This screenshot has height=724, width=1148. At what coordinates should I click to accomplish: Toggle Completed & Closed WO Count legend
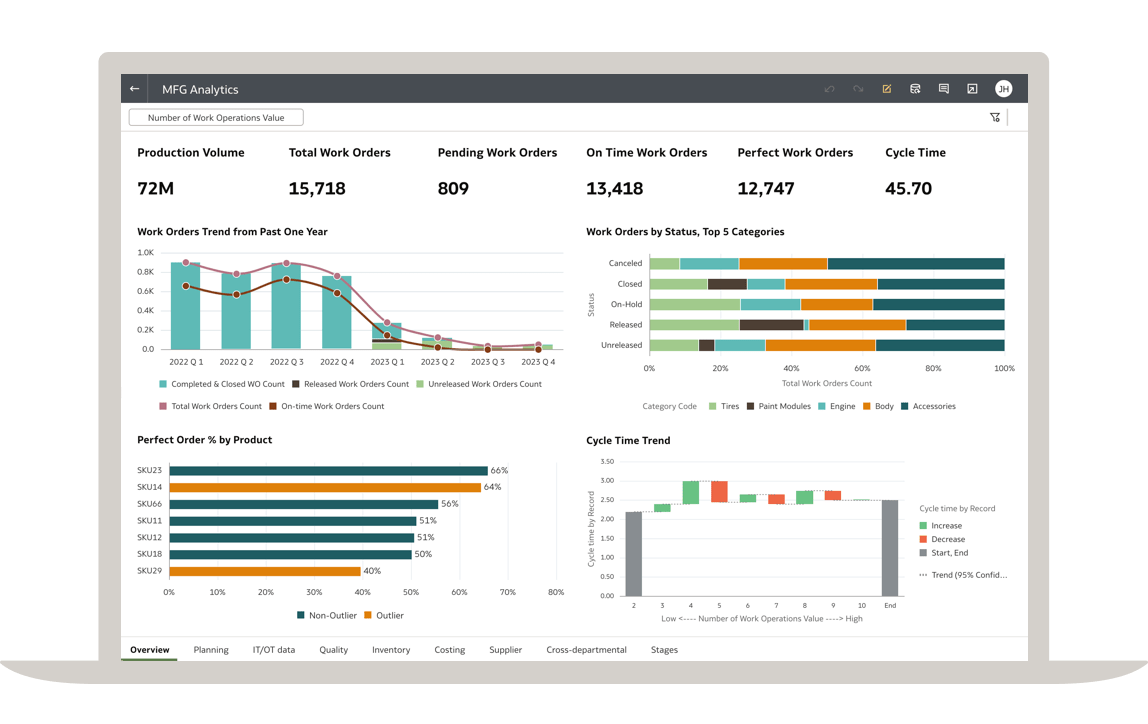pos(221,384)
